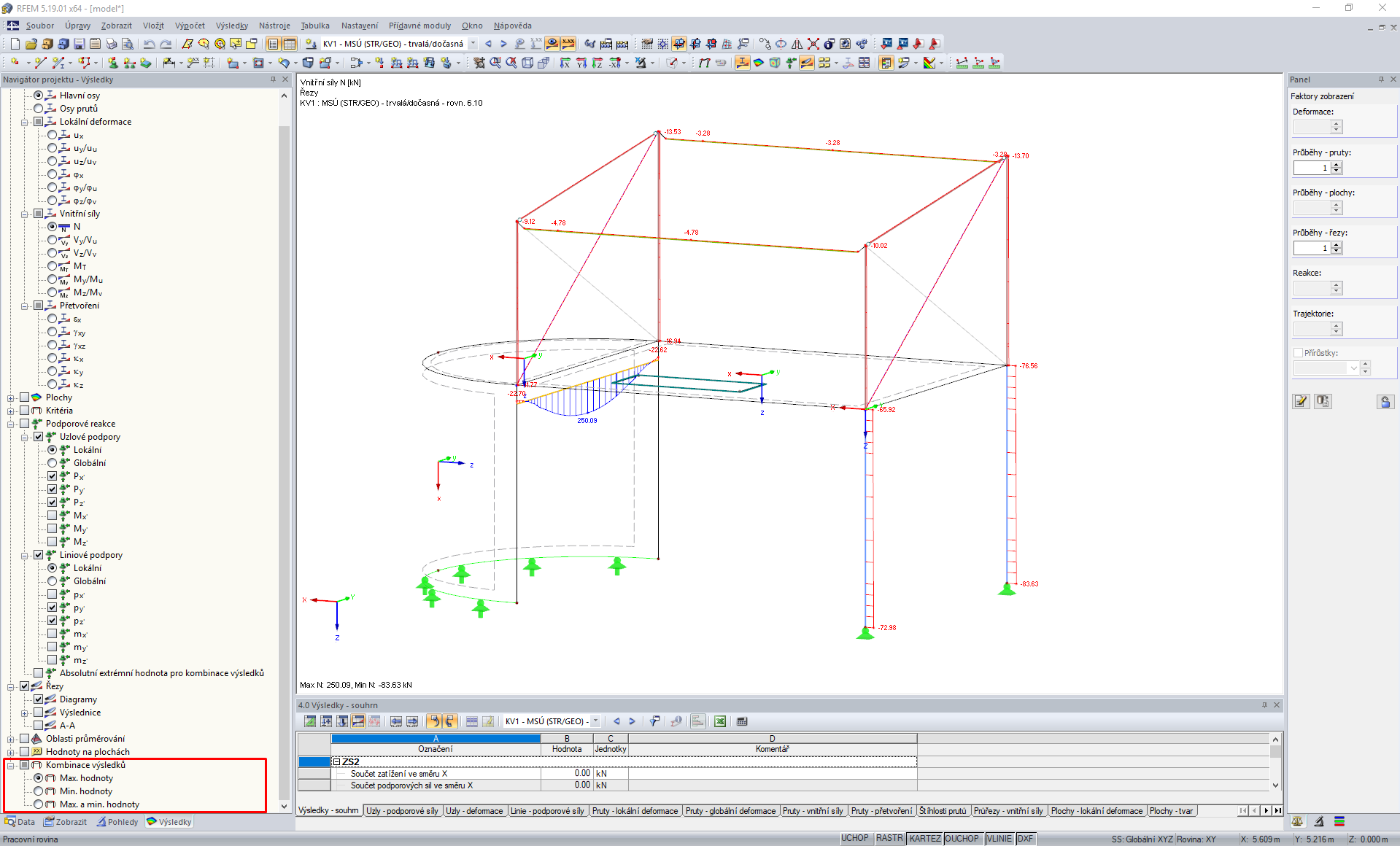
Task: Open the Přídavné moduly menu
Action: (419, 26)
